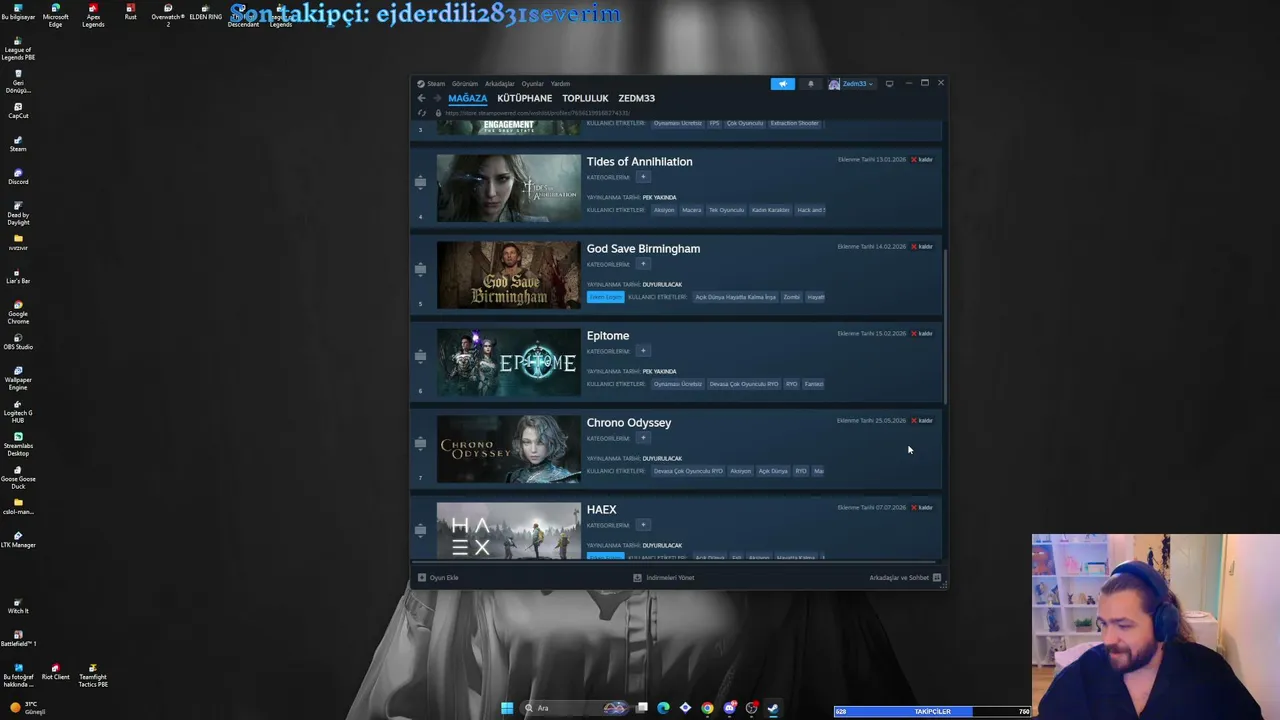Image resolution: width=1280 pixels, height=720 pixels.
Task: Click the Extraction Shooter tag
Action: click(x=795, y=123)
